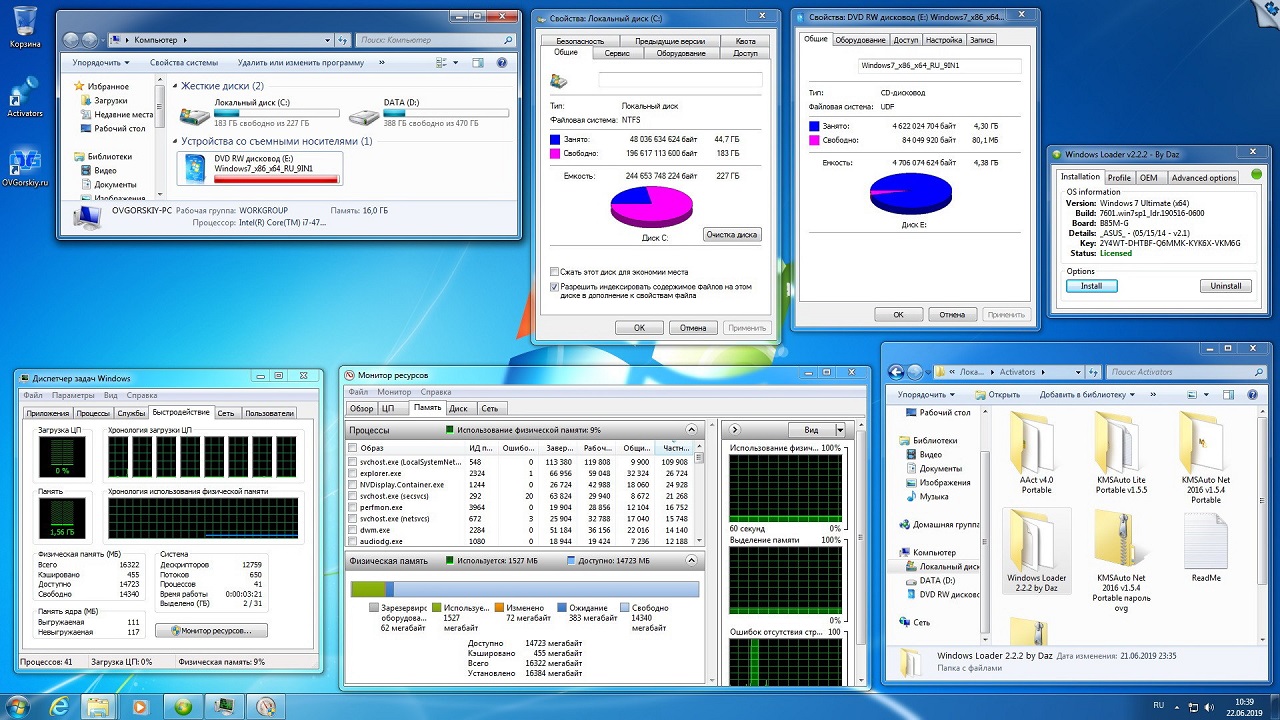Click Install in Windows Loader

coord(1091,285)
